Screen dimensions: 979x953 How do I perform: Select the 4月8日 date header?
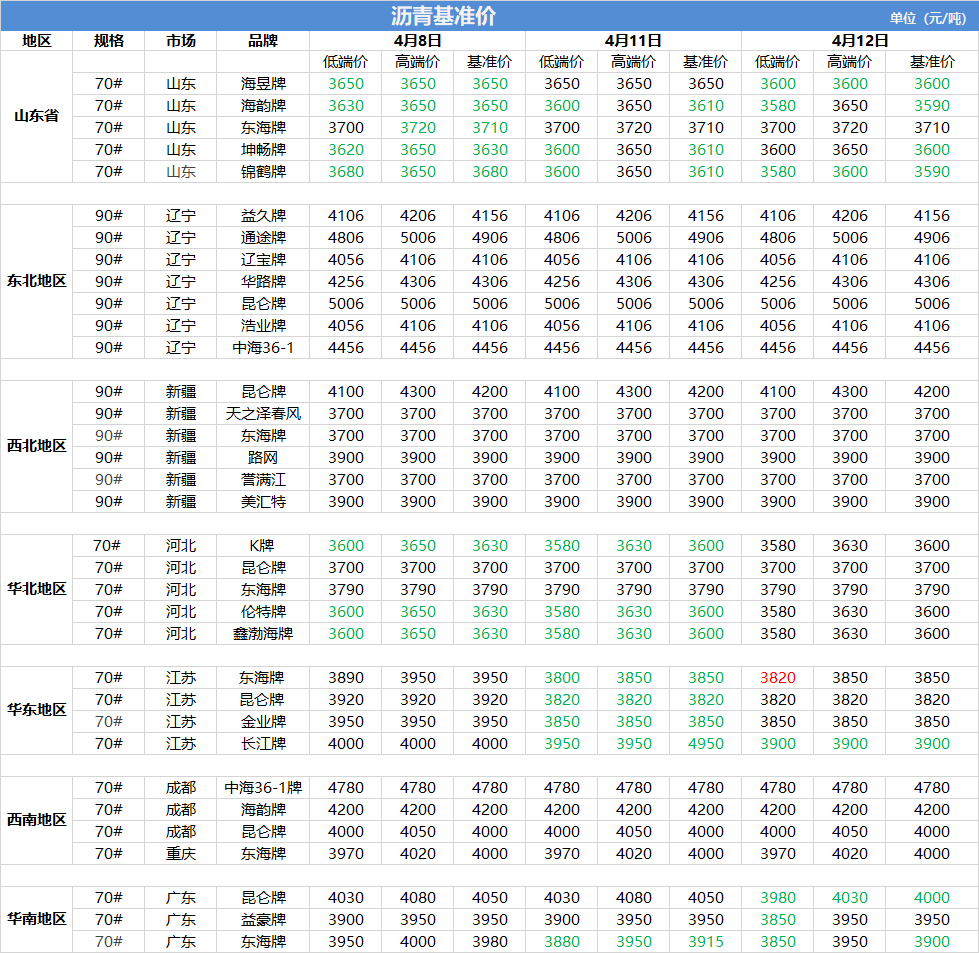[x=417, y=40]
